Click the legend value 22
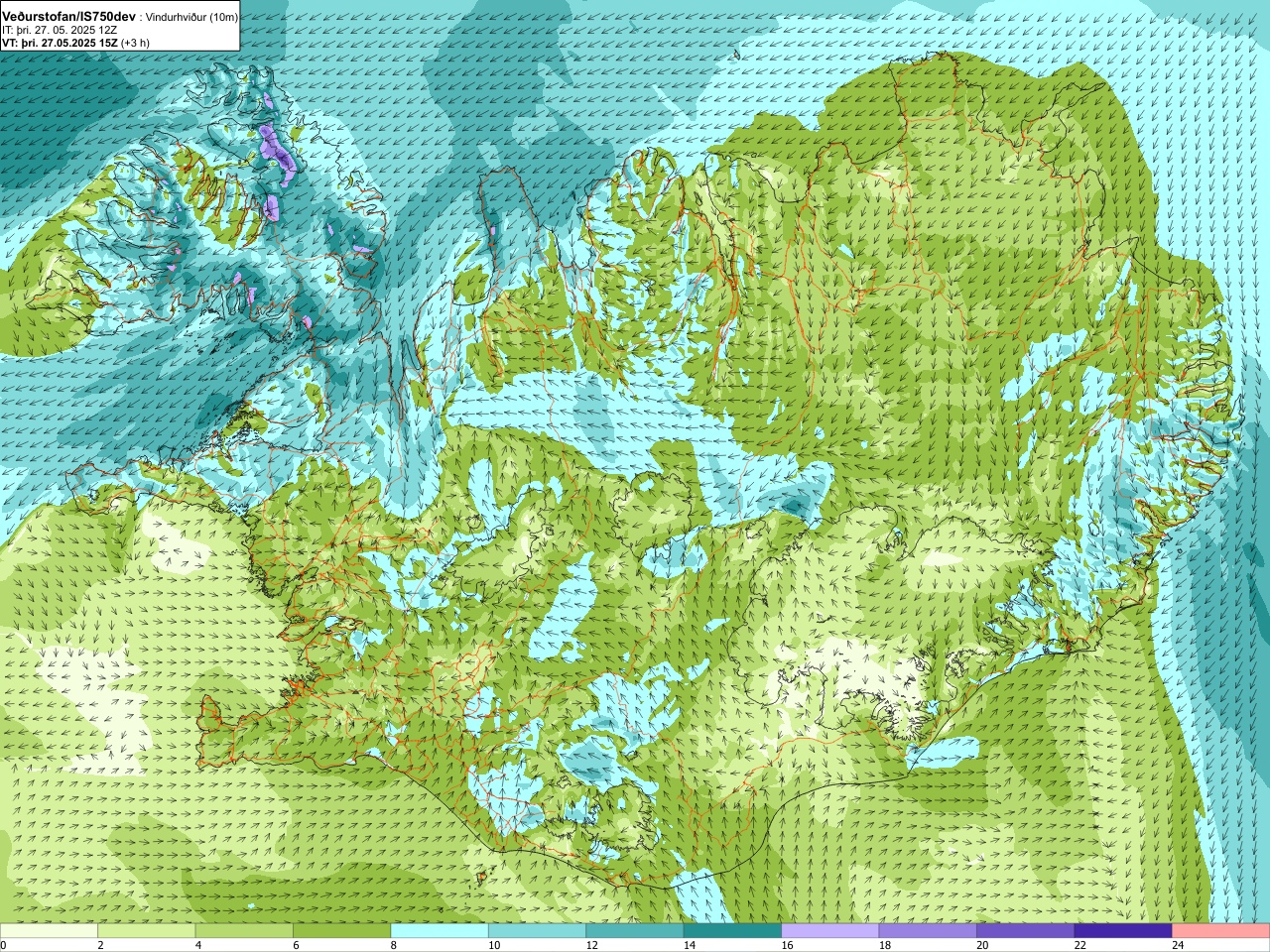The image size is (1270, 952). (1080, 945)
